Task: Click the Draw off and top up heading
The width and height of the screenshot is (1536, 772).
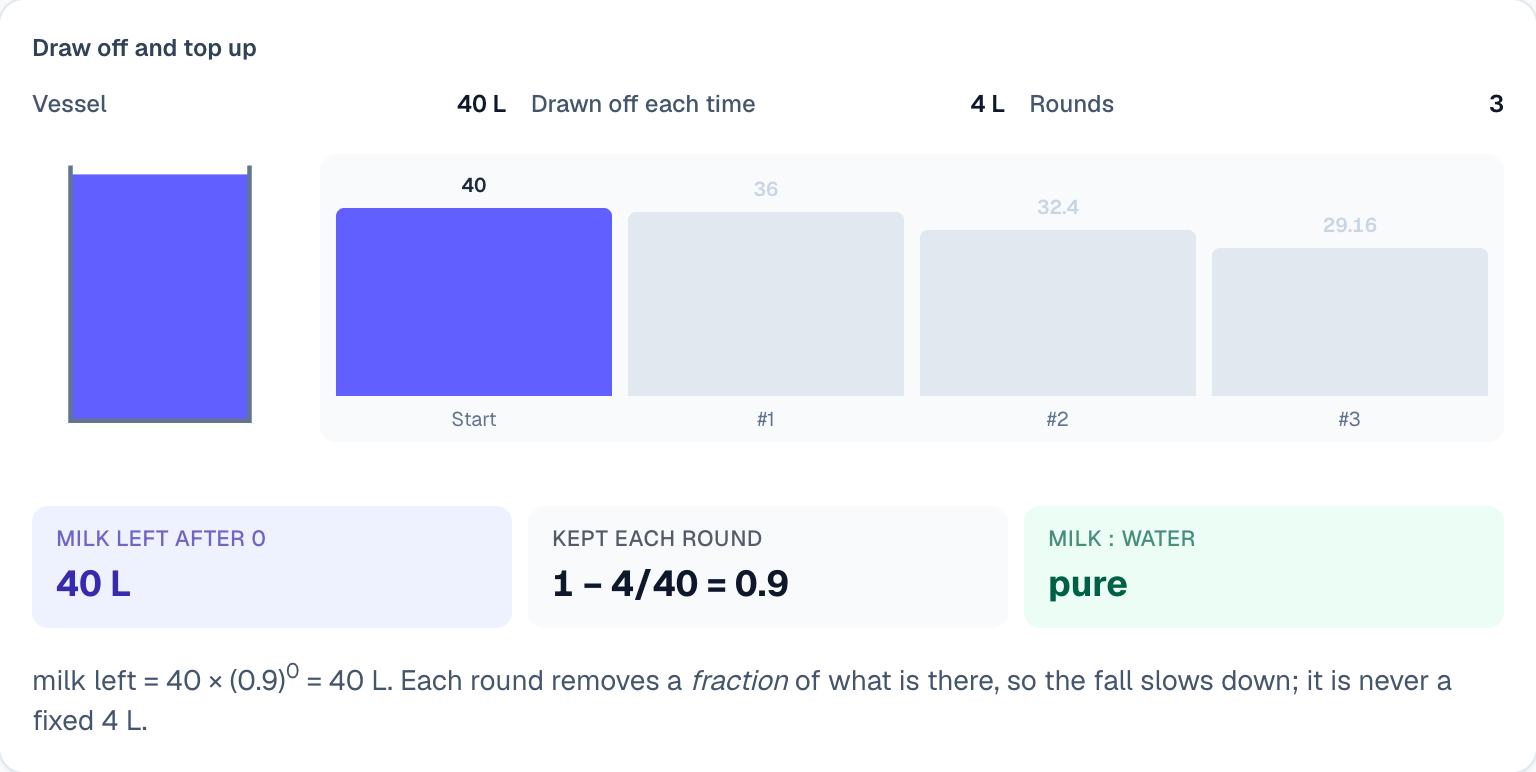Action: [145, 48]
